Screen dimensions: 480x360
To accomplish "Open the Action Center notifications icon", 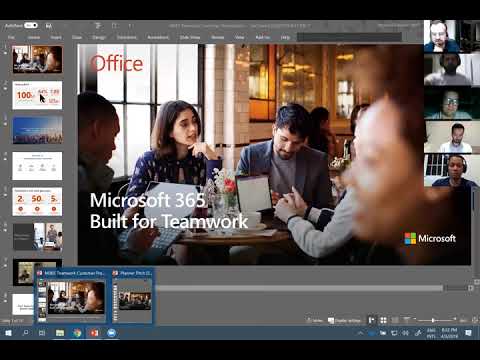I will [468, 333].
